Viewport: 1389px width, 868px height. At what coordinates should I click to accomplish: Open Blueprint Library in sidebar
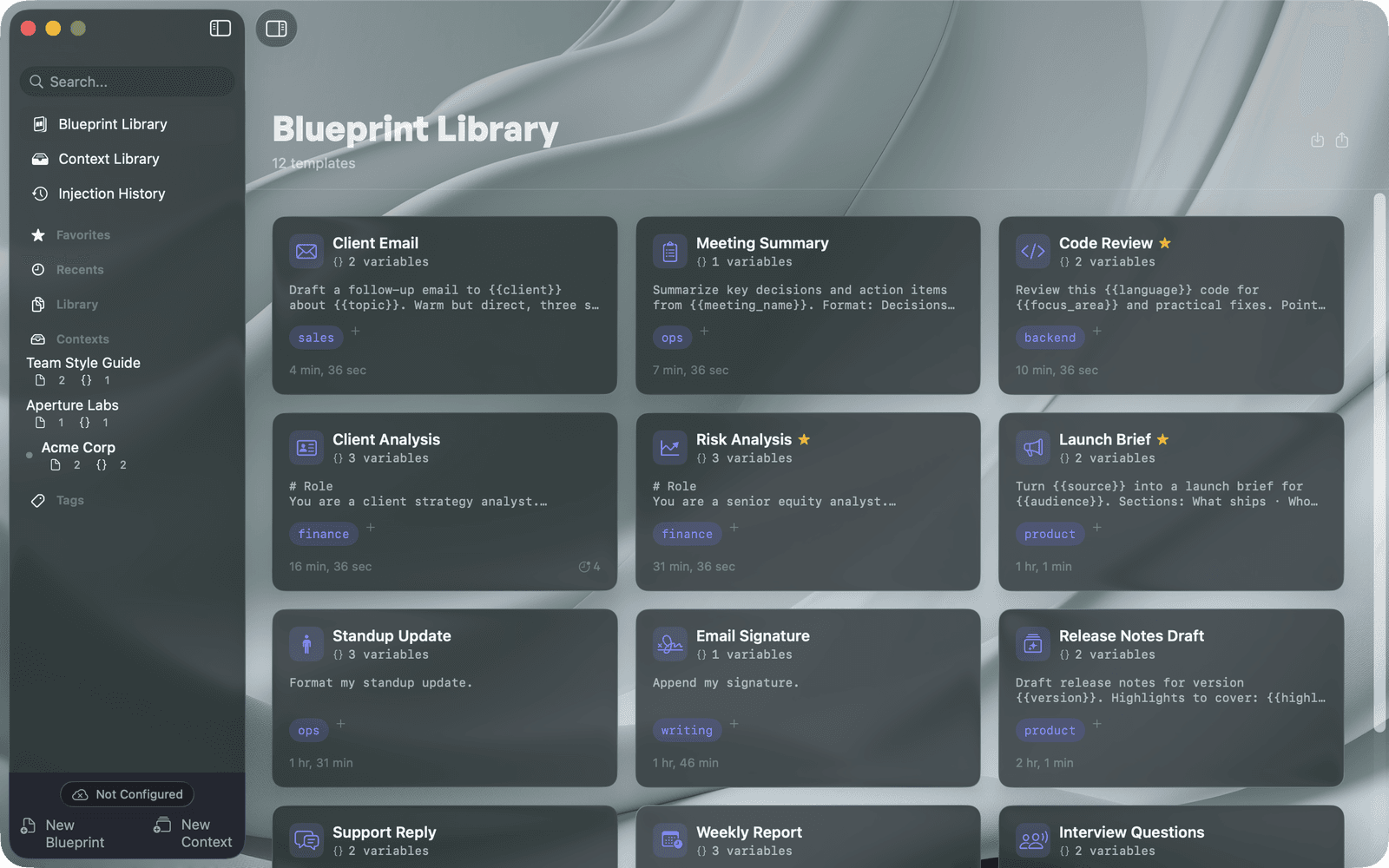(113, 124)
